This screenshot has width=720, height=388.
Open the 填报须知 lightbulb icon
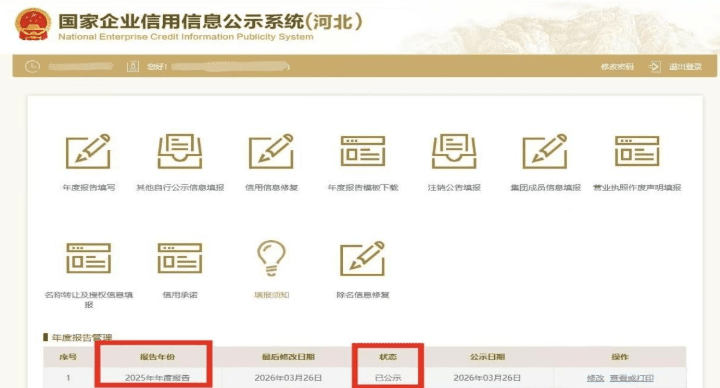point(271,258)
